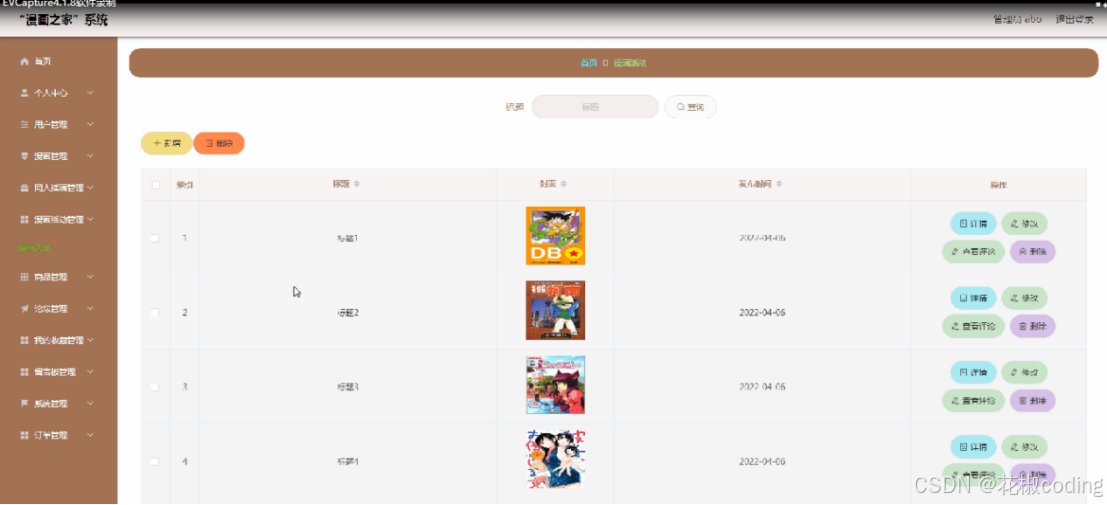Click the purple 删除 button in row 标题2
This screenshot has height=505, width=1107.
[x=1033, y=326]
